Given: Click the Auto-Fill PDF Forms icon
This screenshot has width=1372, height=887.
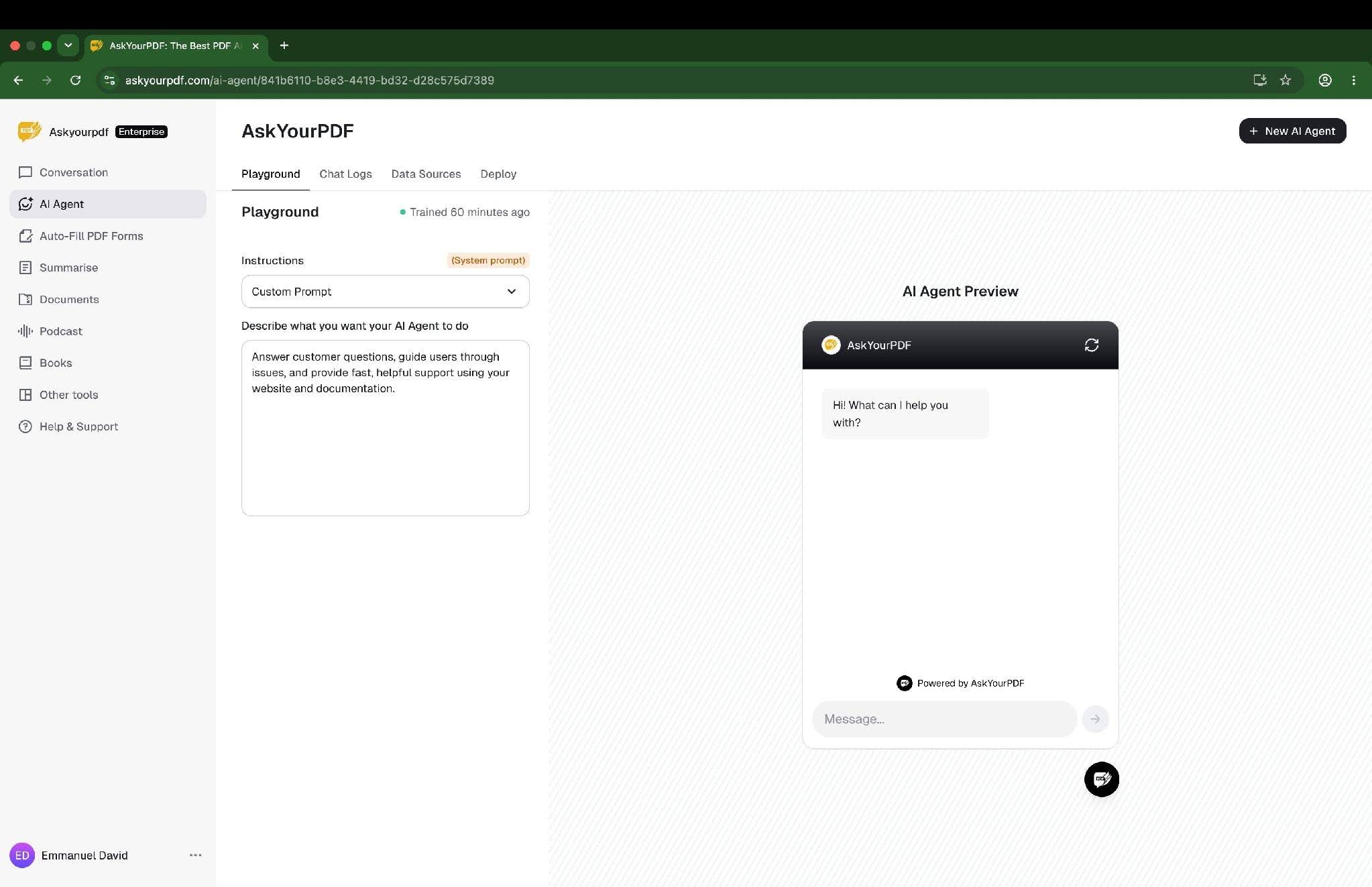Looking at the screenshot, I should click(x=25, y=236).
